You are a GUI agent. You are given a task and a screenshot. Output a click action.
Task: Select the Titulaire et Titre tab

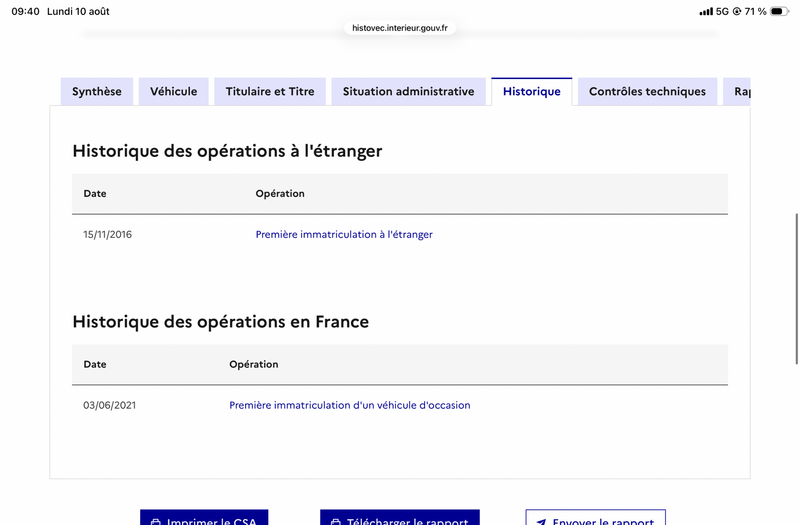(270, 92)
